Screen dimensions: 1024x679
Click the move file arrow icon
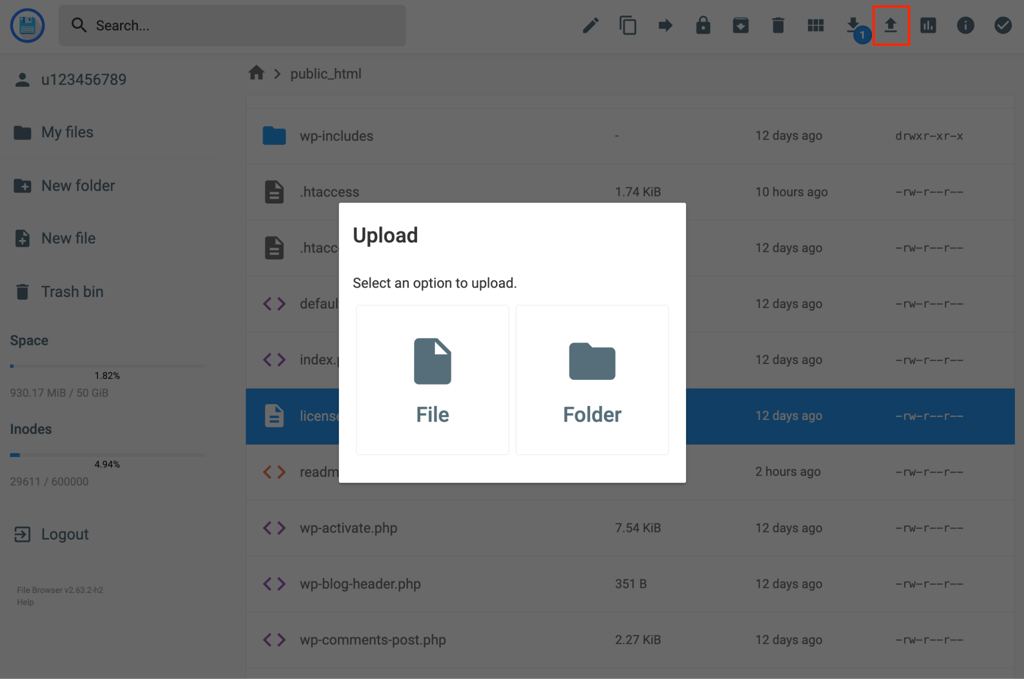click(x=665, y=25)
